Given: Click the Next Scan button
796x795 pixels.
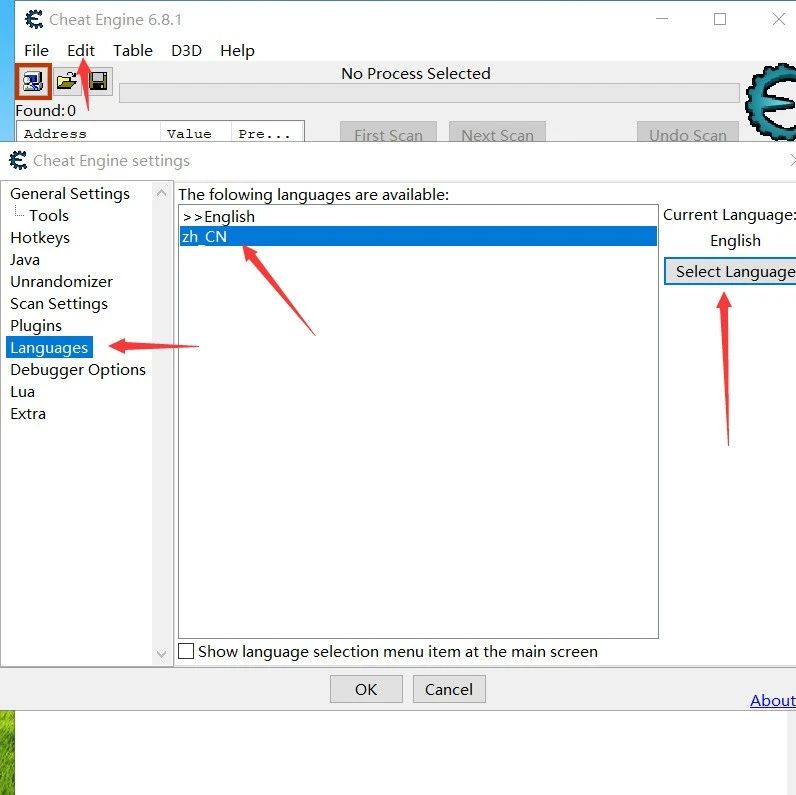Looking at the screenshot, I should [x=497, y=131].
